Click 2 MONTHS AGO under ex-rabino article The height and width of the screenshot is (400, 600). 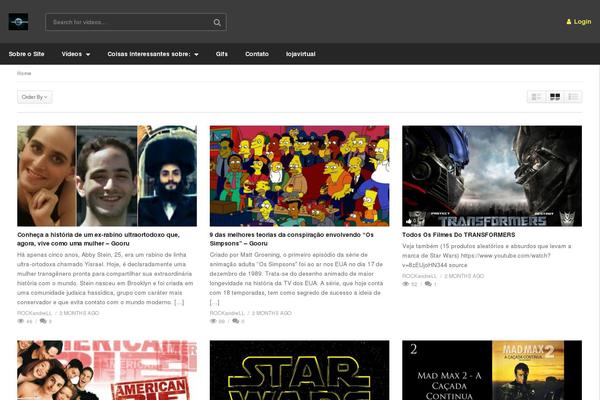(x=79, y=313)
